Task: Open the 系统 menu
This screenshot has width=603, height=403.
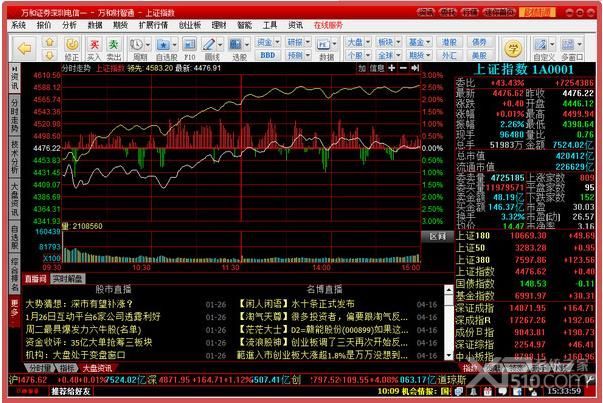Action: pos(18,25)
